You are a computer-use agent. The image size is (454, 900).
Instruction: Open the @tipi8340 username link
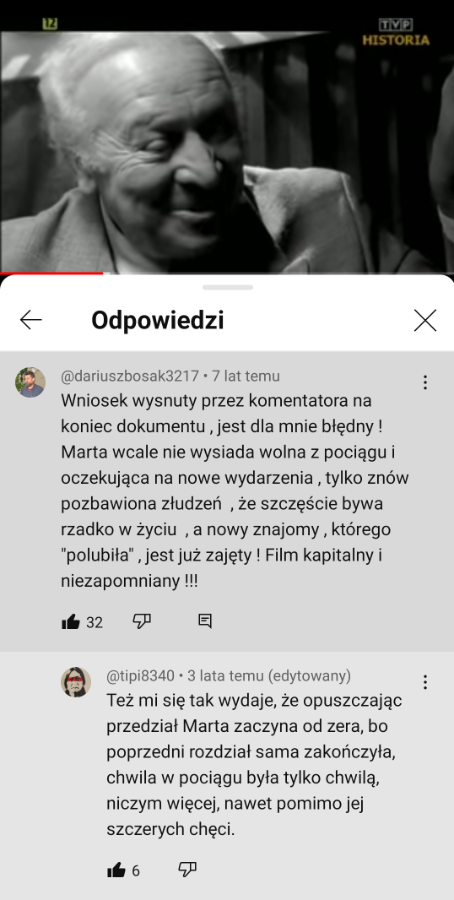141,676
